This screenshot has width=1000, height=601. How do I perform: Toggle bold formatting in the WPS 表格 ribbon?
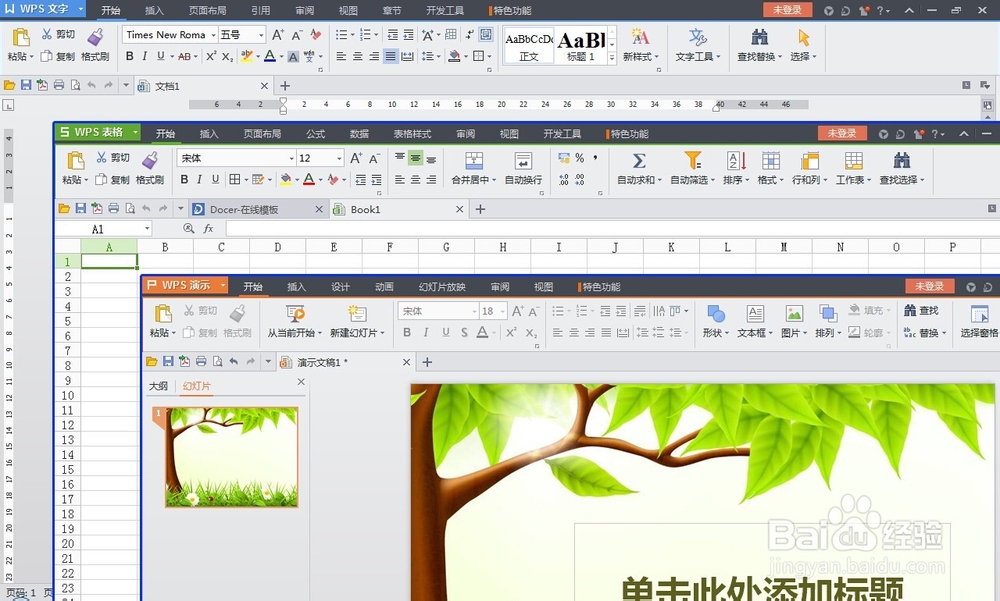pyautogui.click(x=184, y=178)
